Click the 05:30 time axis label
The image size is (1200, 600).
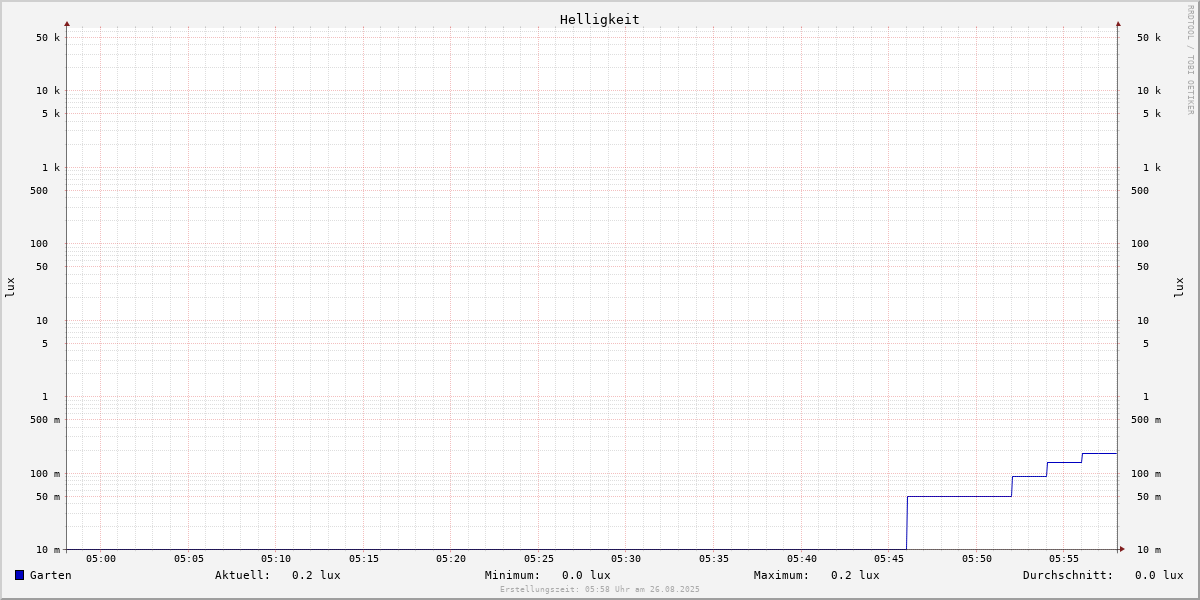click(626, 559)
